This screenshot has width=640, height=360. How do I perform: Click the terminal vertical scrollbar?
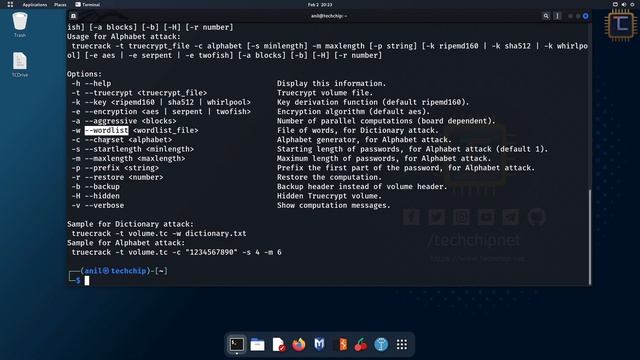[589, 237]
